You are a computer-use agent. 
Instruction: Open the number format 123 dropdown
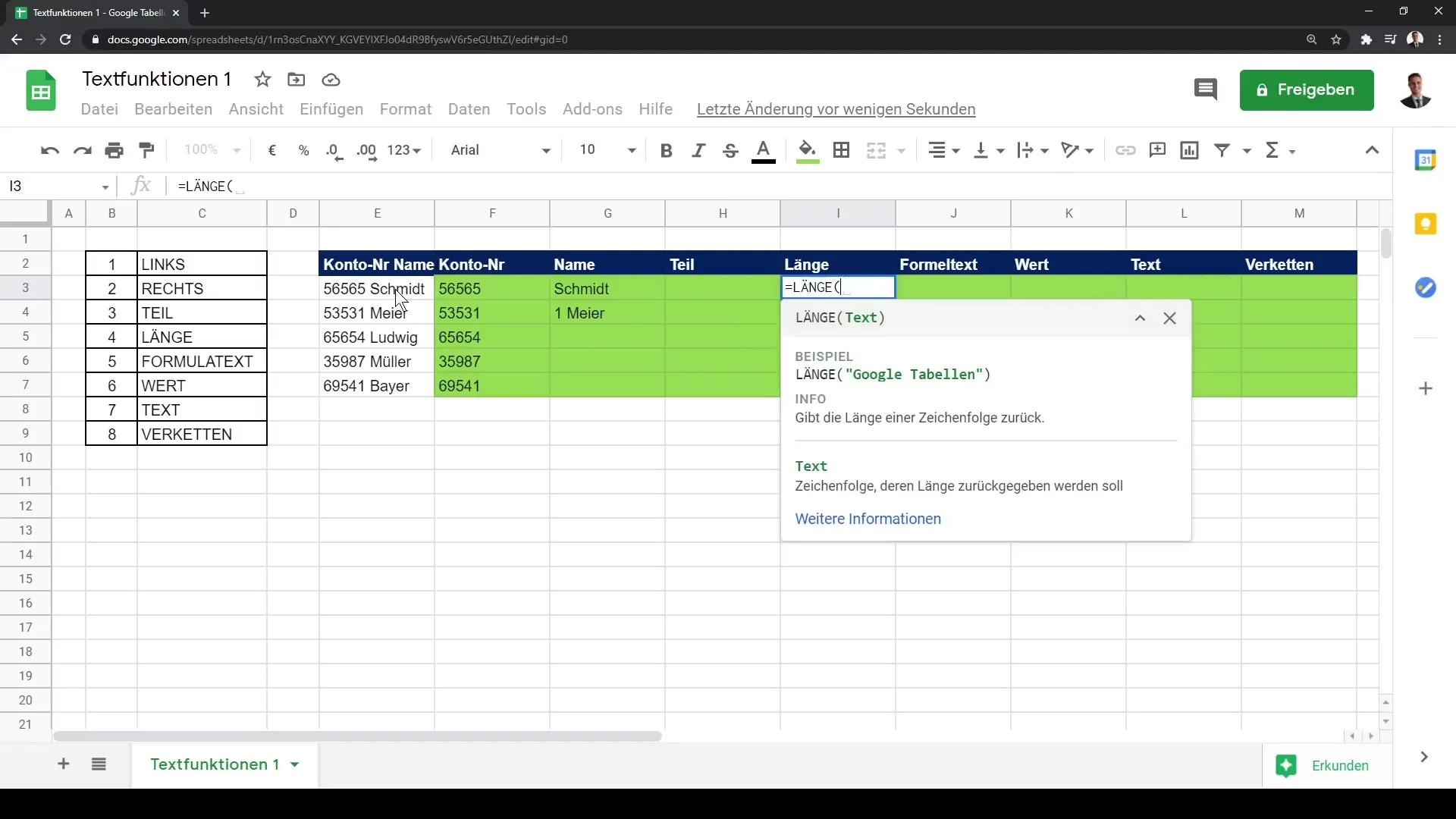tap(403, 150)
